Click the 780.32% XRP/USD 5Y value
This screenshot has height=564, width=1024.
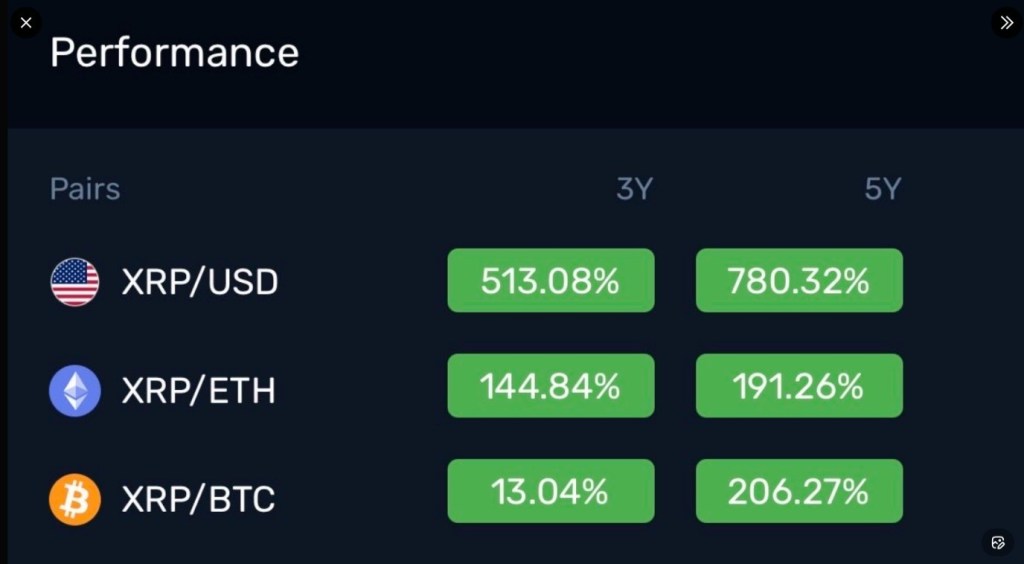point(799,281)
